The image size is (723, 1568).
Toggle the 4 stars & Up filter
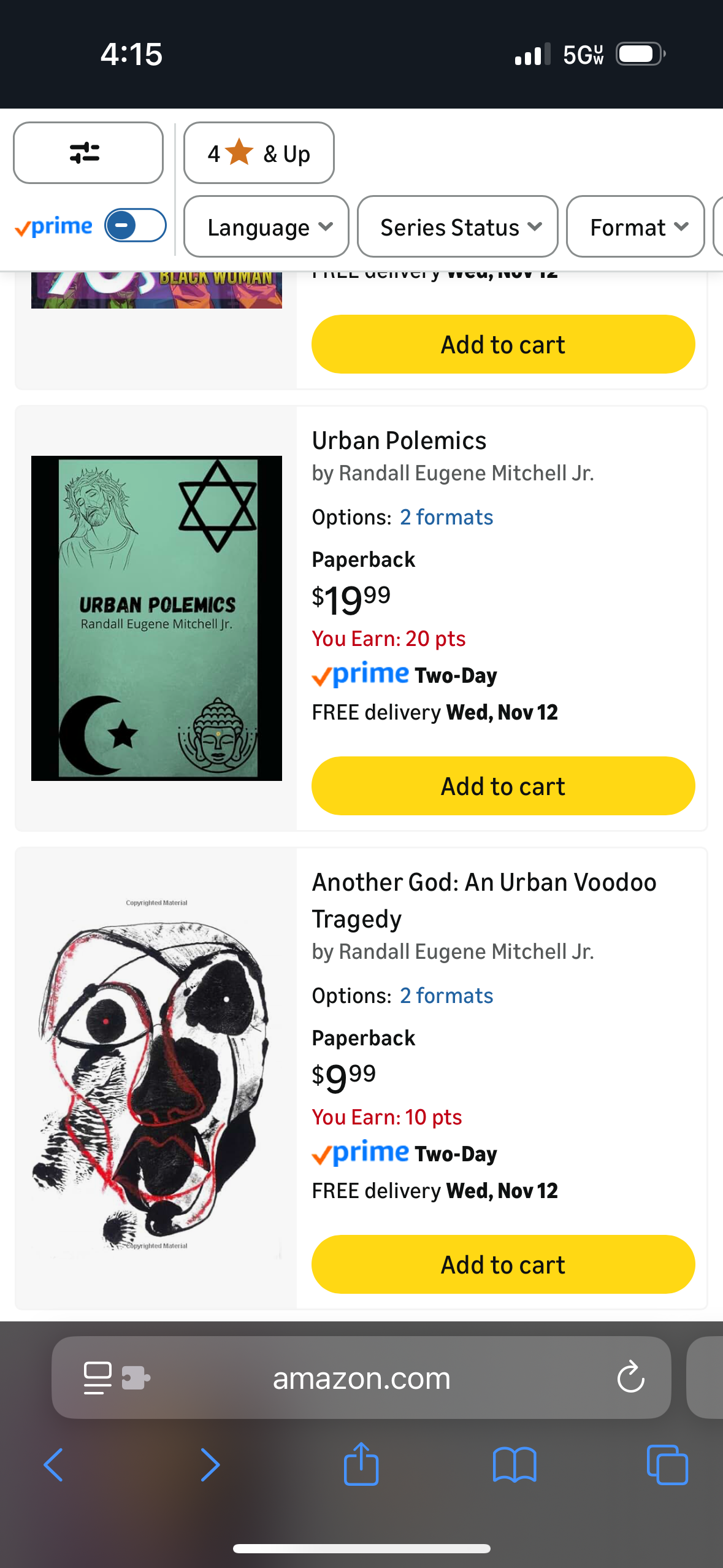pos(259,153)
